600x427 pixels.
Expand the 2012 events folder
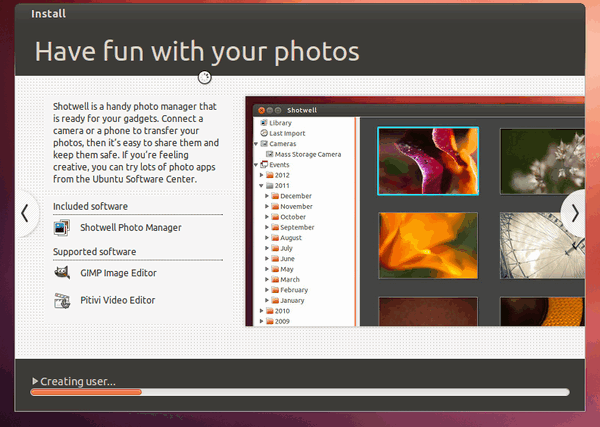coord(260,175)
